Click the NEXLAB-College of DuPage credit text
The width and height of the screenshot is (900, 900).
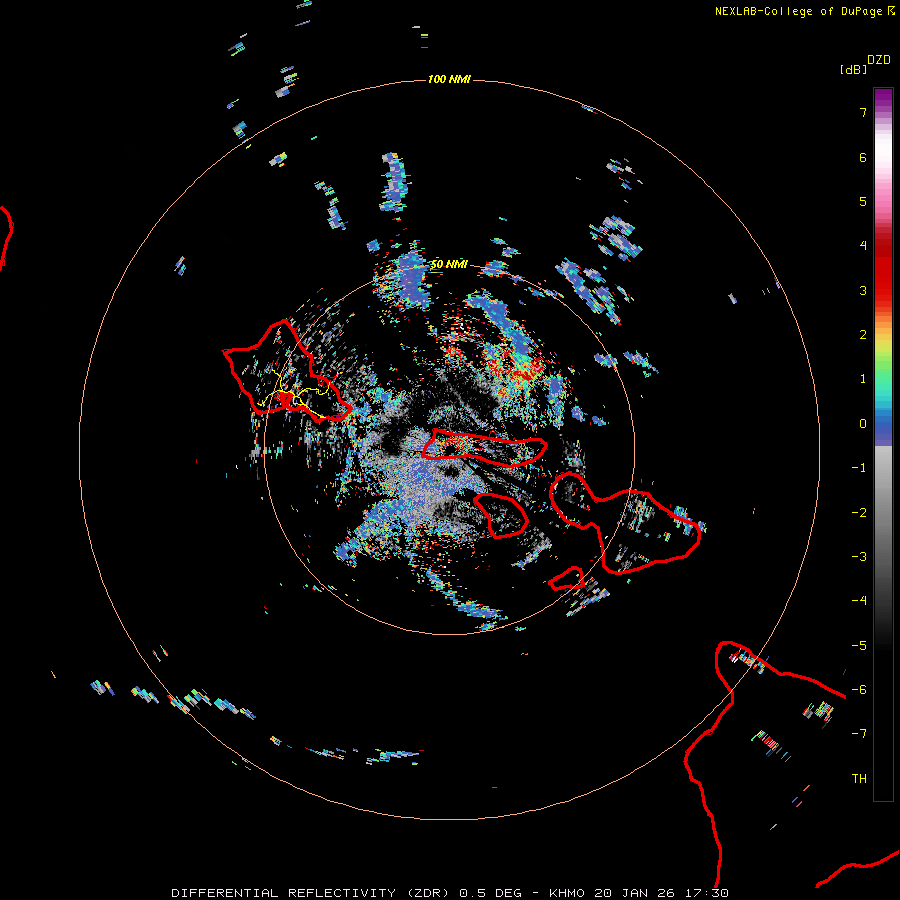pos(805,11)
